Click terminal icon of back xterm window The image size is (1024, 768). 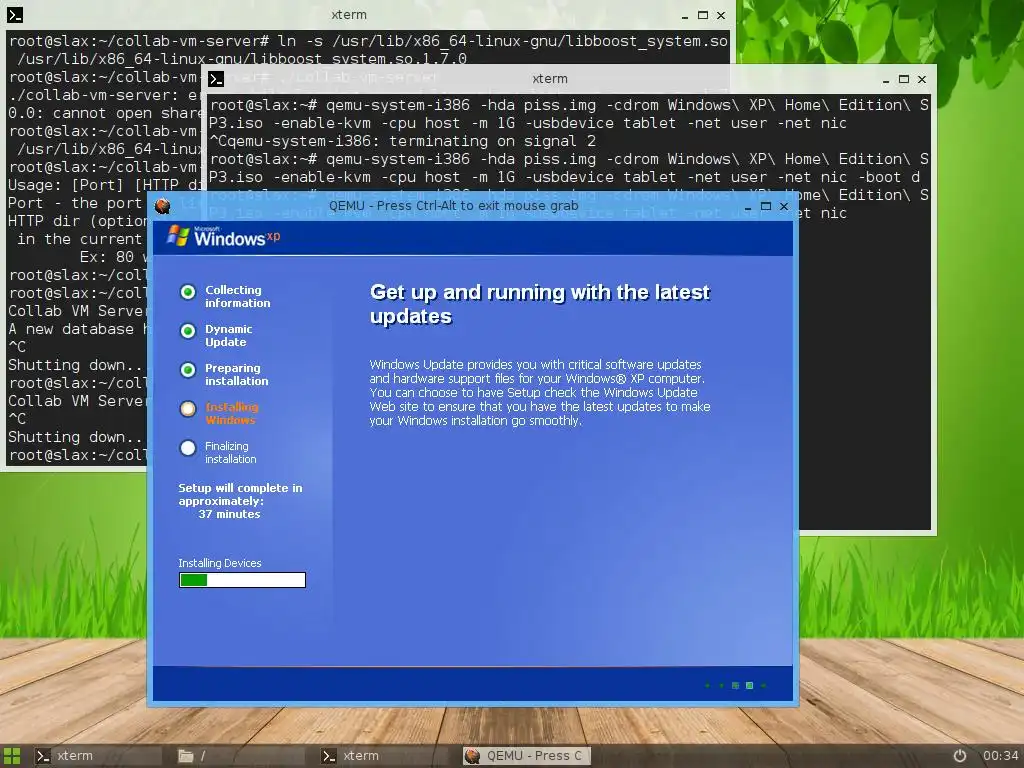[x=15, y=14]
